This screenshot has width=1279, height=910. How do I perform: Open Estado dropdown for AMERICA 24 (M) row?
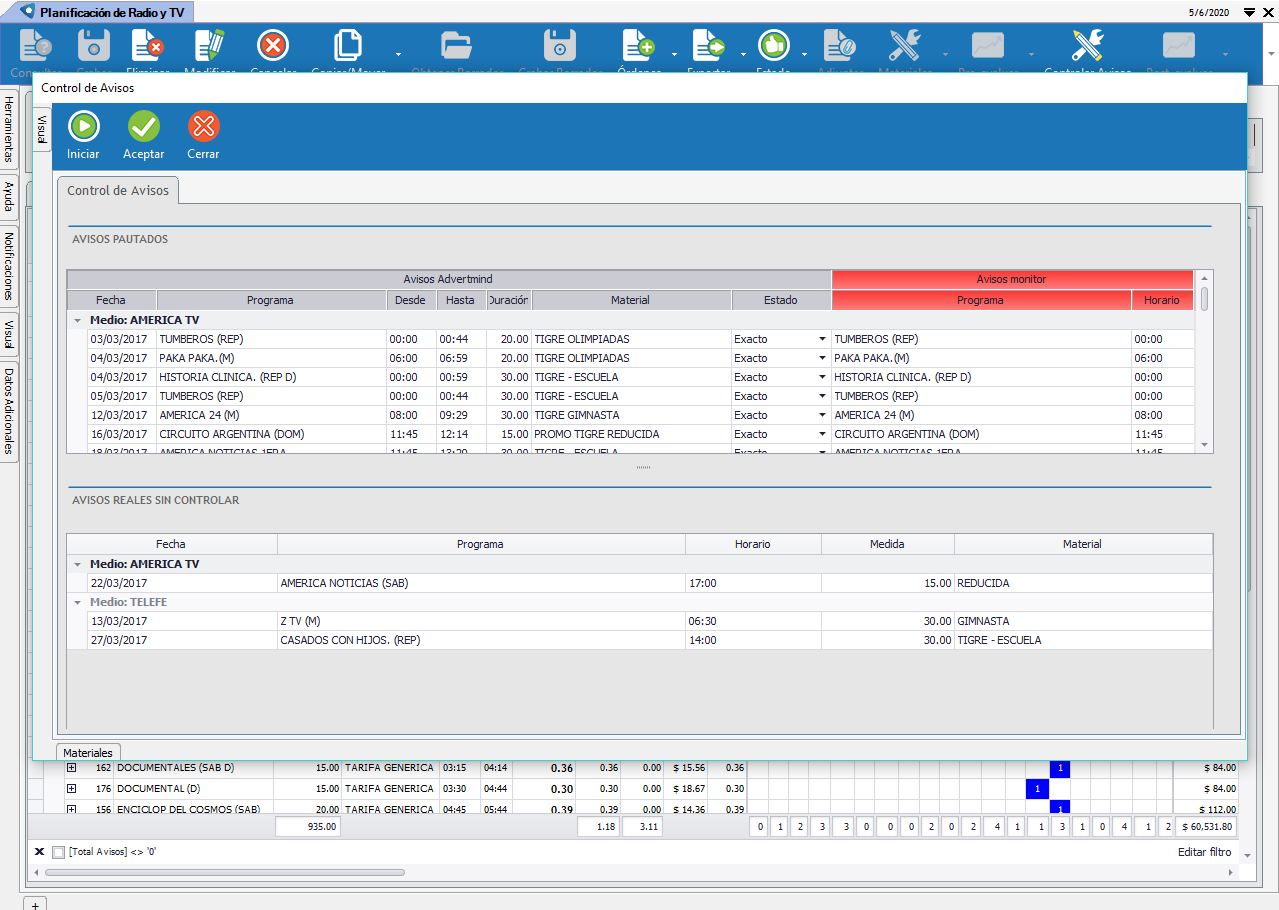click(822, 415)
